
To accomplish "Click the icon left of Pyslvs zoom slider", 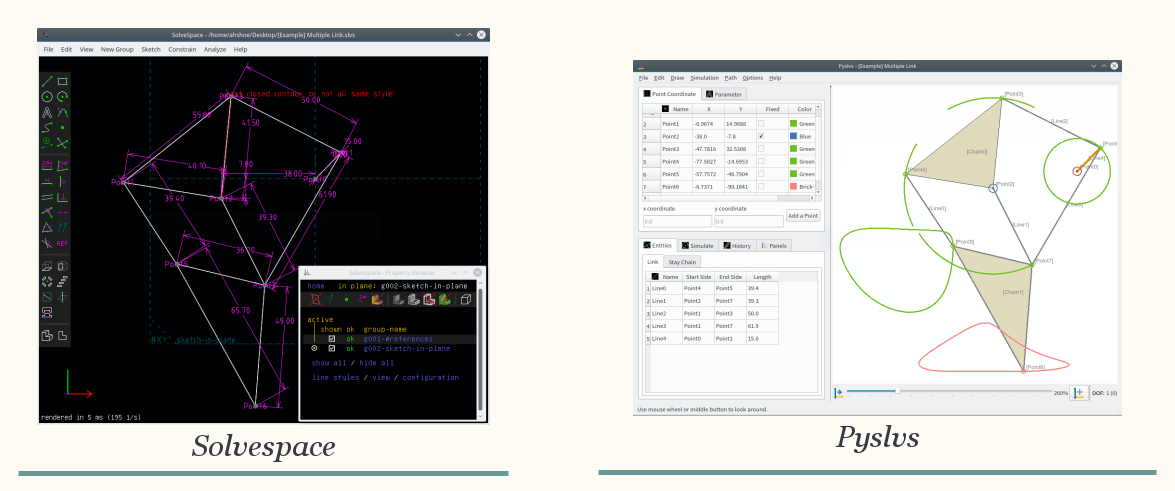I will tap(839, 392).
